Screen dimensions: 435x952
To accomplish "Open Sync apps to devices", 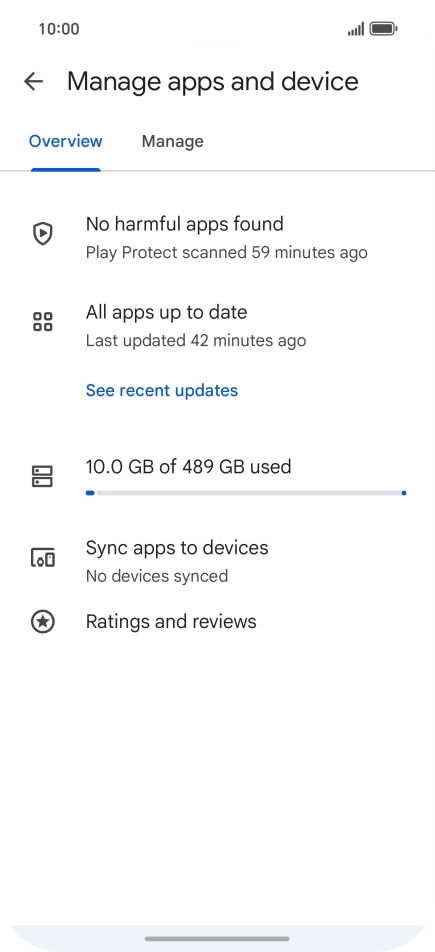I will click(x=218, y=561).
